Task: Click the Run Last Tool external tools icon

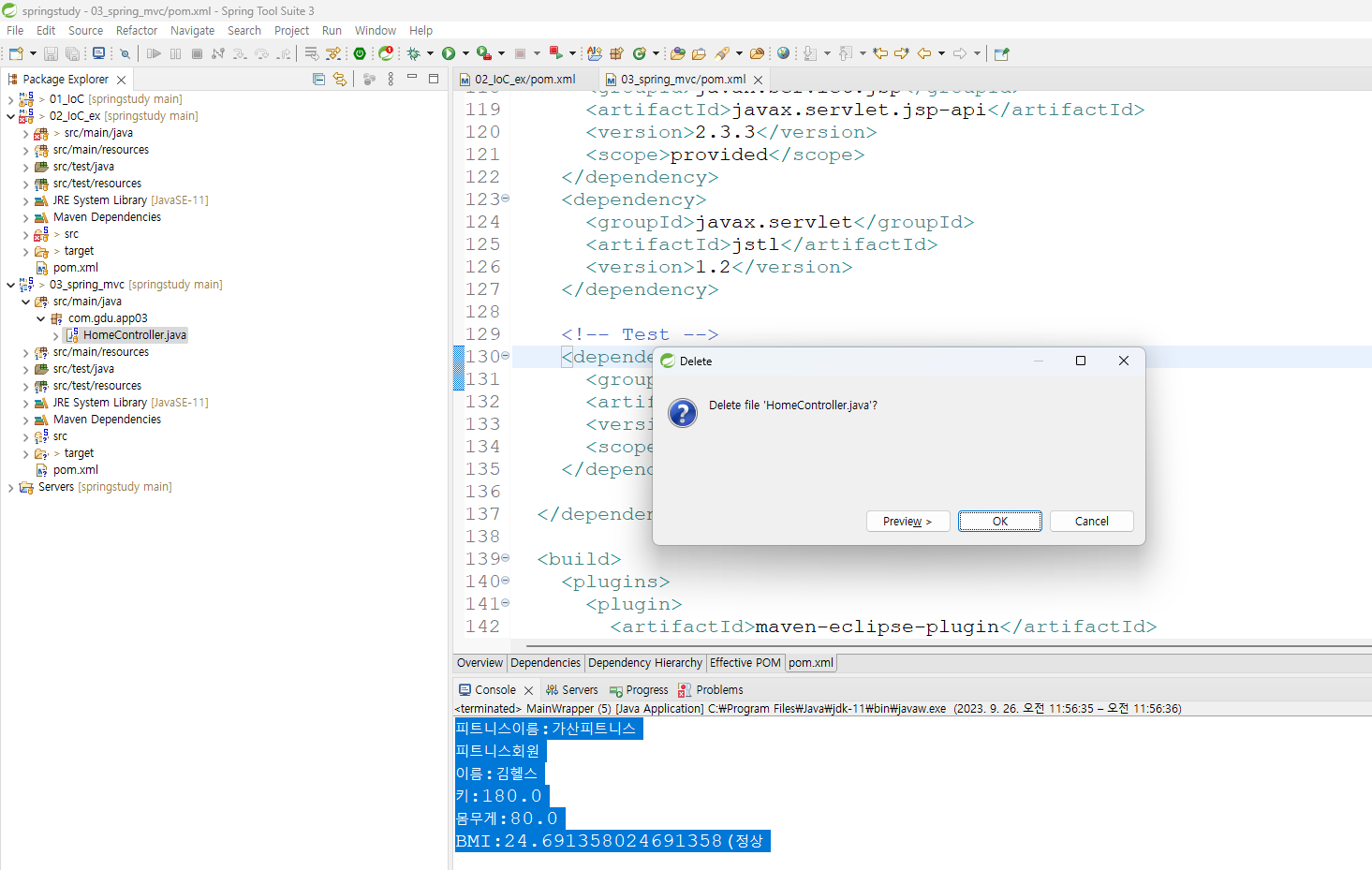Action: pyautogui.click(x=483, y=53)
